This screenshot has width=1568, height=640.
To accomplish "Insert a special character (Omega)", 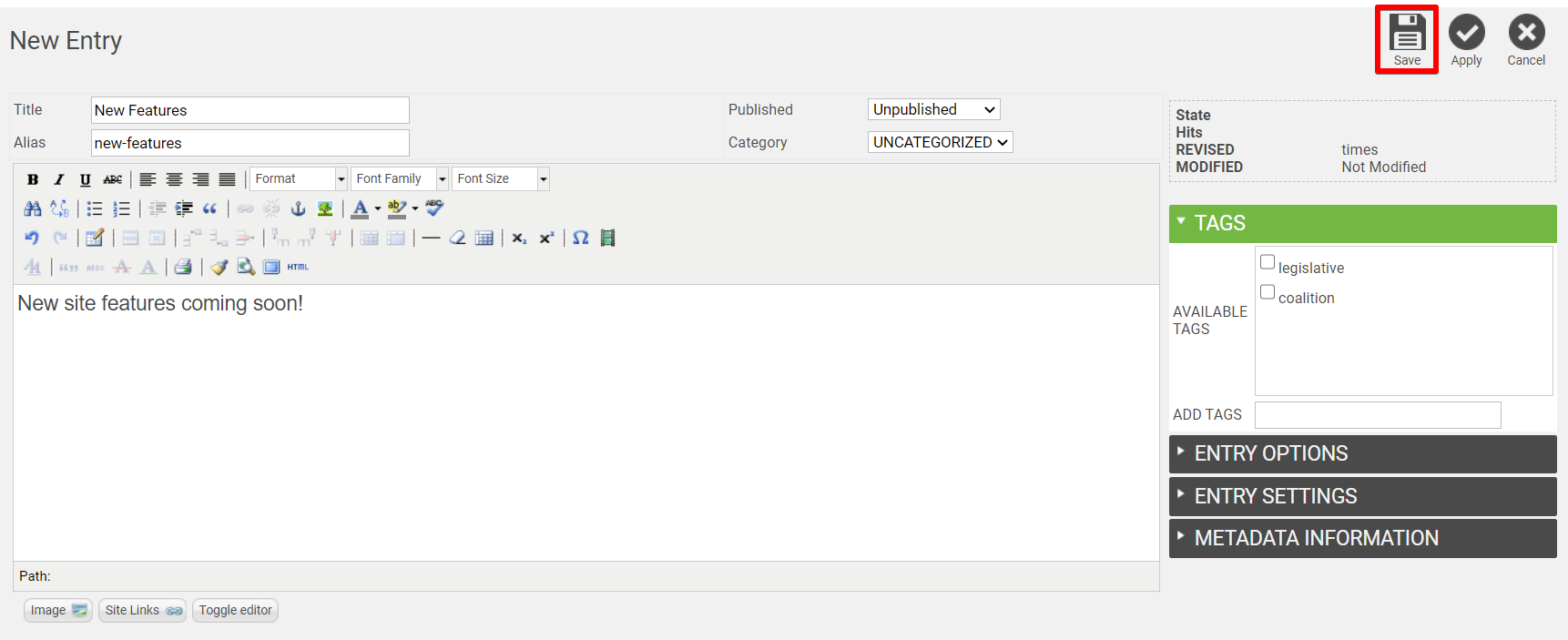I will [x=581, y=238].
